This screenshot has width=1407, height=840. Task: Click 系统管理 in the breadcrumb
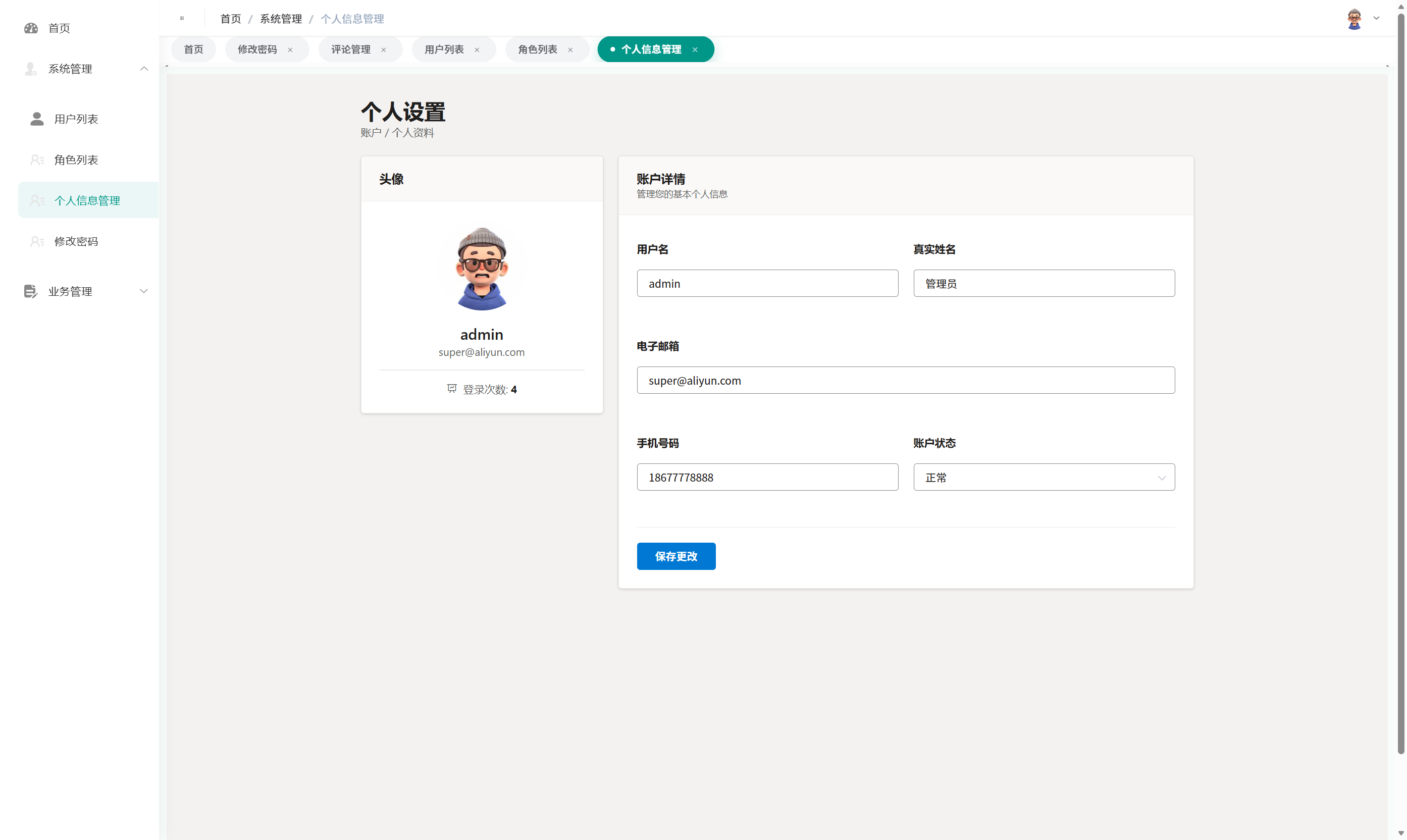pos(281,19)
